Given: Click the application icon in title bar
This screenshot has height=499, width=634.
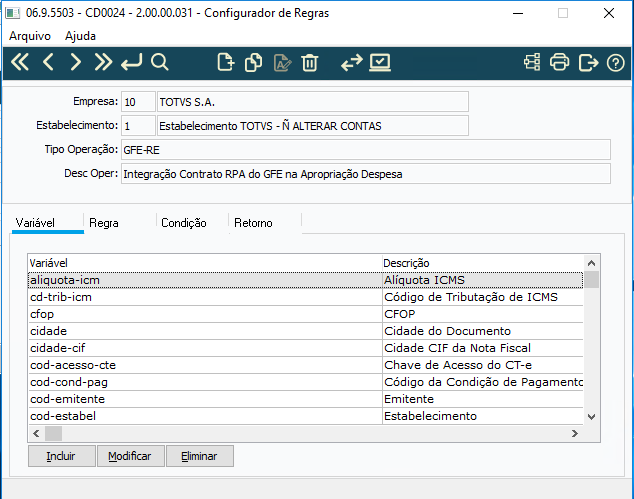Looking at the screenshot, I should (13, 13).
